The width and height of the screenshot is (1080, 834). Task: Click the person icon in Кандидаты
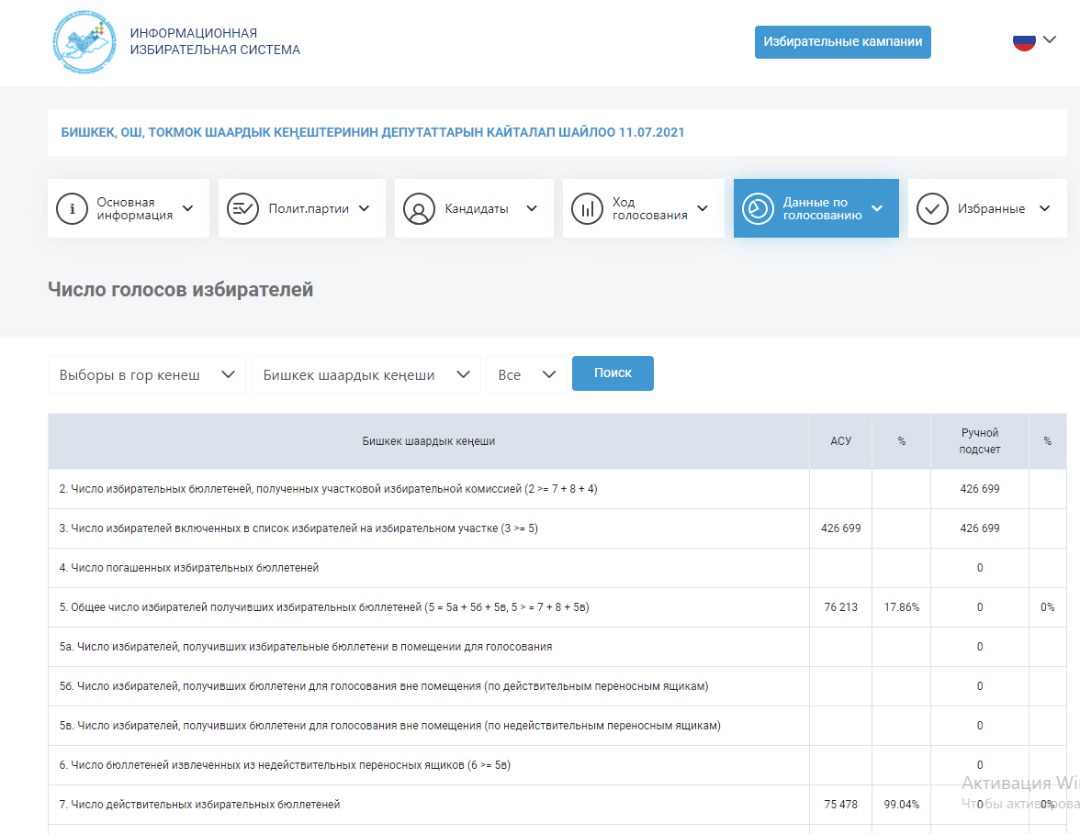click(419, 209)
